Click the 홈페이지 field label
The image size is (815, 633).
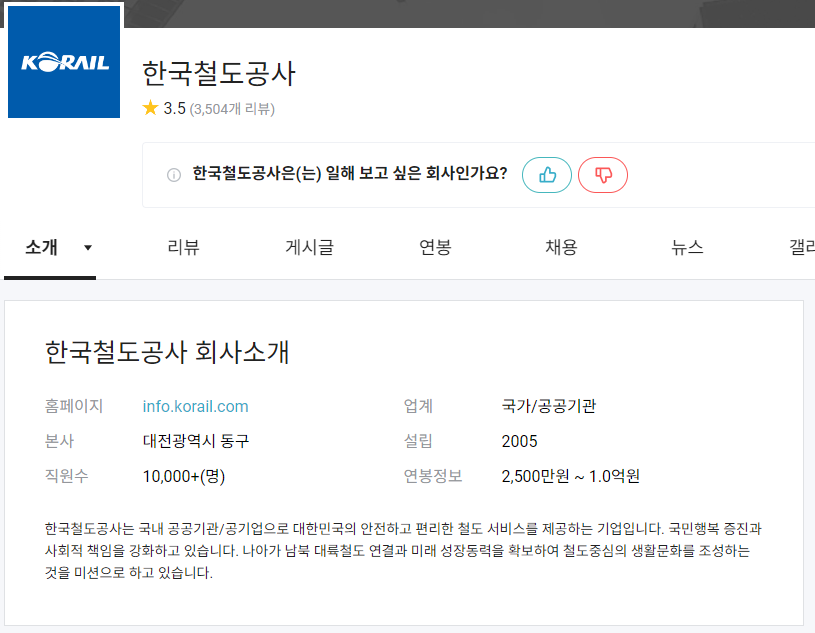[x=74, y=406]
